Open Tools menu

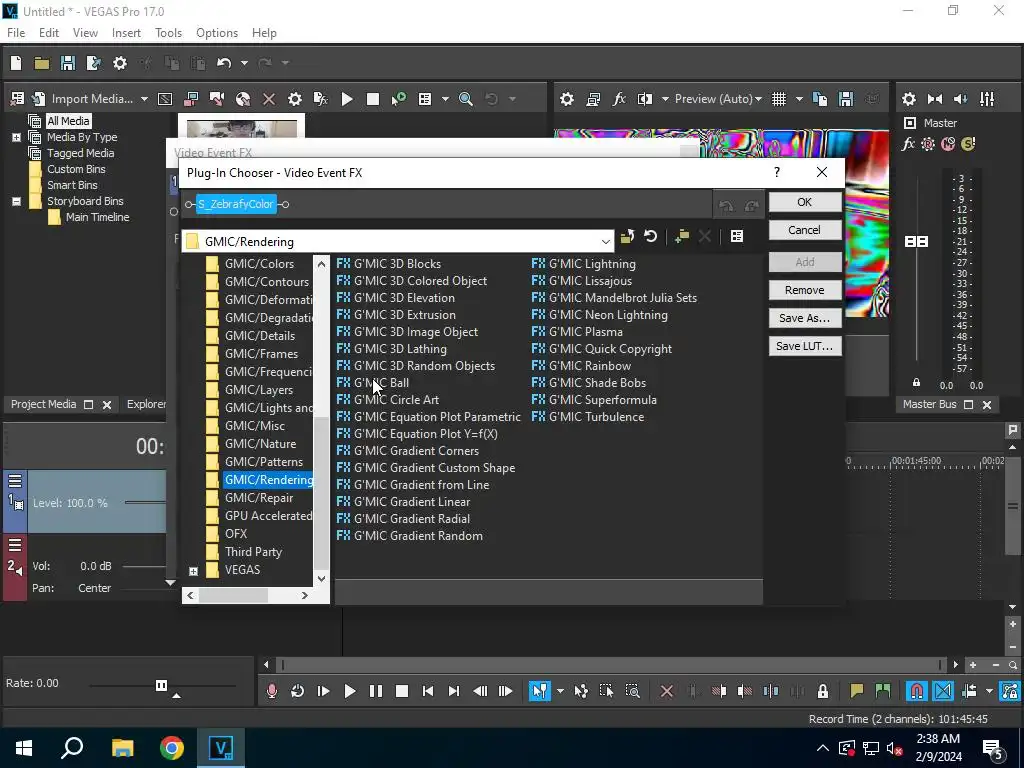168,33
